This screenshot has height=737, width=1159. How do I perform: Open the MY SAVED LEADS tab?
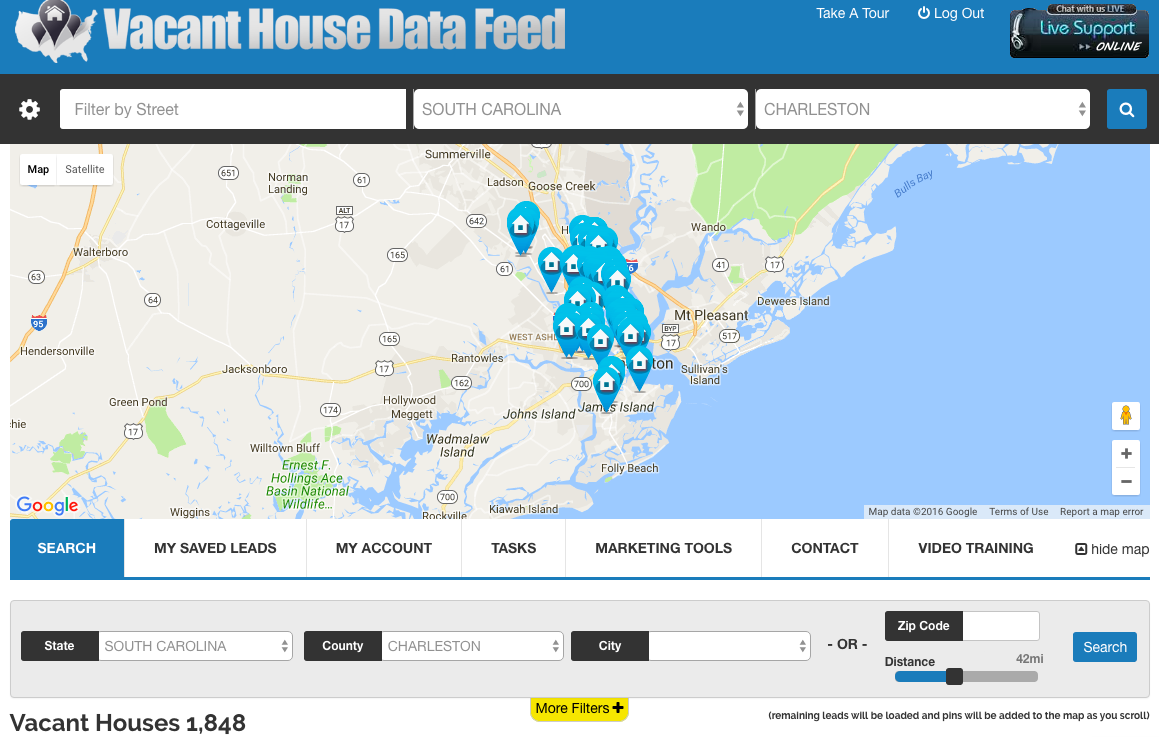(215, 548)
